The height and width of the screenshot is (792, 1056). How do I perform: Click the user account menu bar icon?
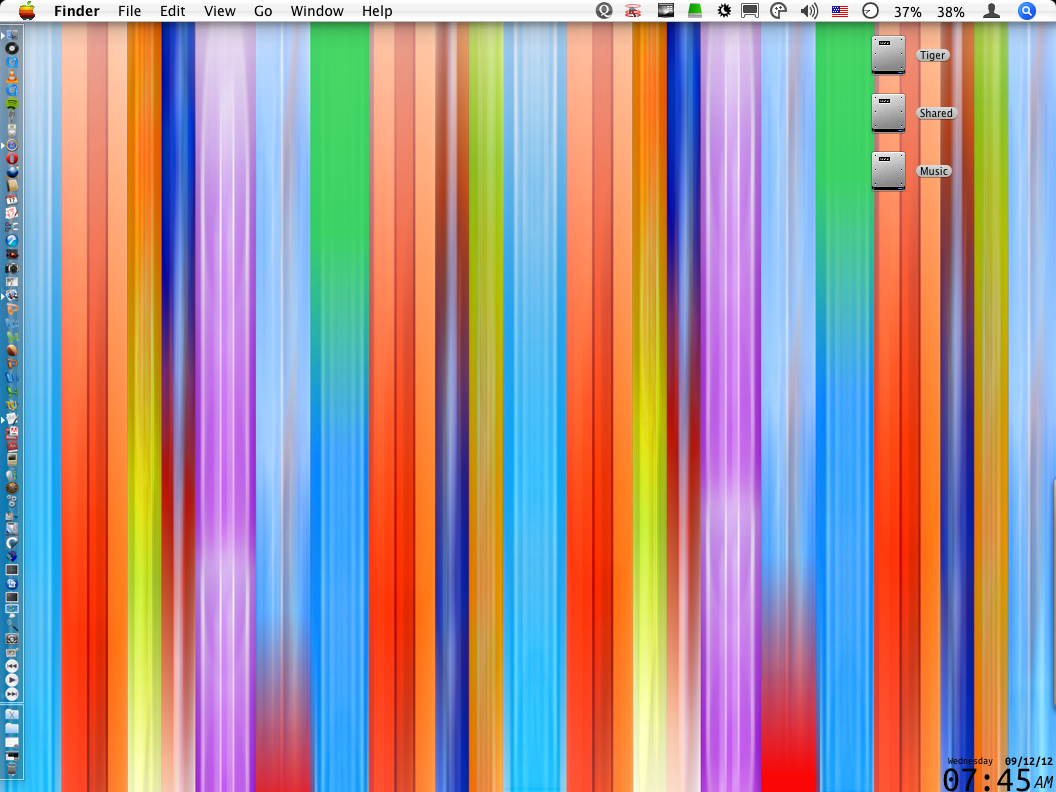click(991, 11)
